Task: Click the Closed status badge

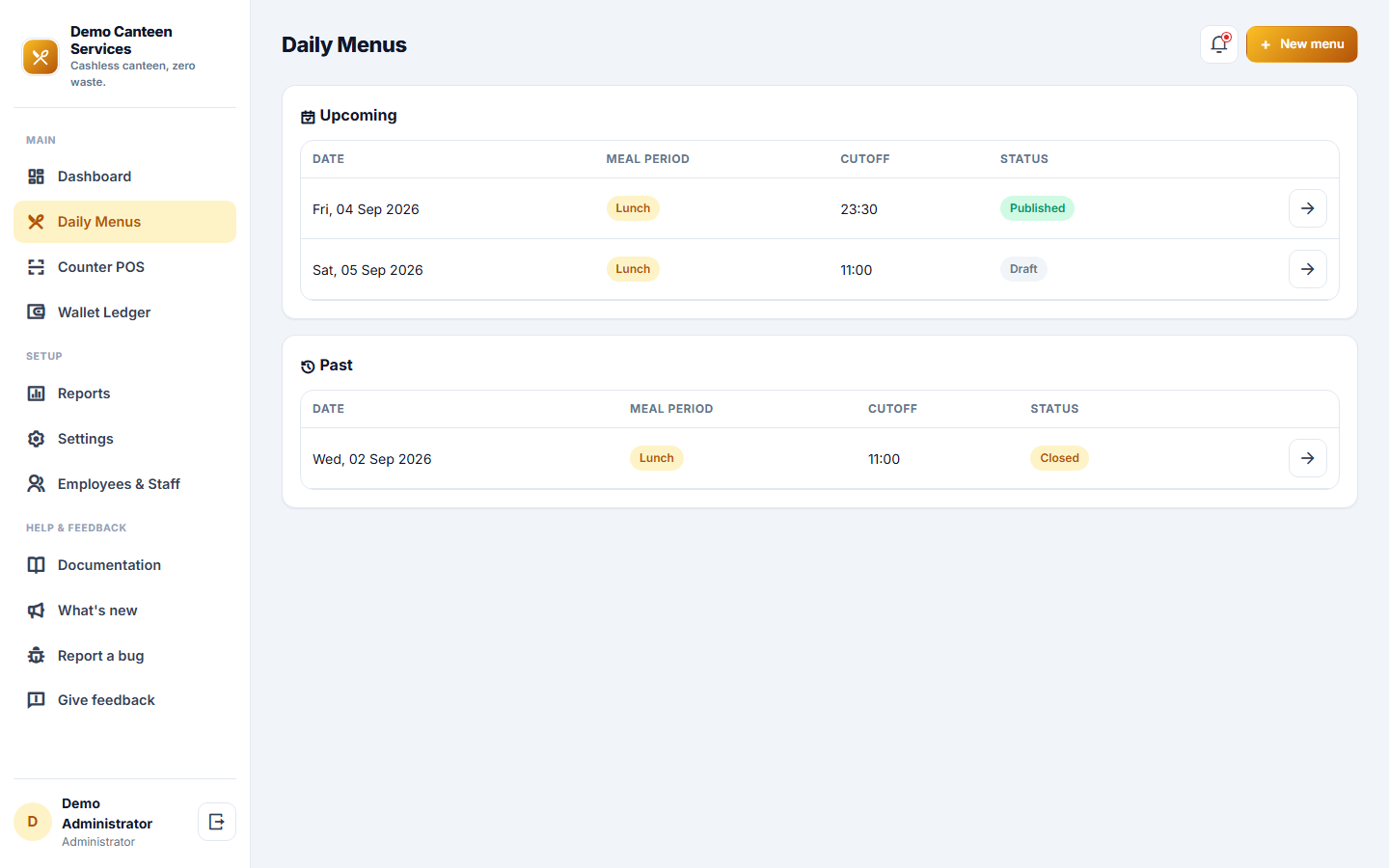Action: click(x=1059, y=458)
